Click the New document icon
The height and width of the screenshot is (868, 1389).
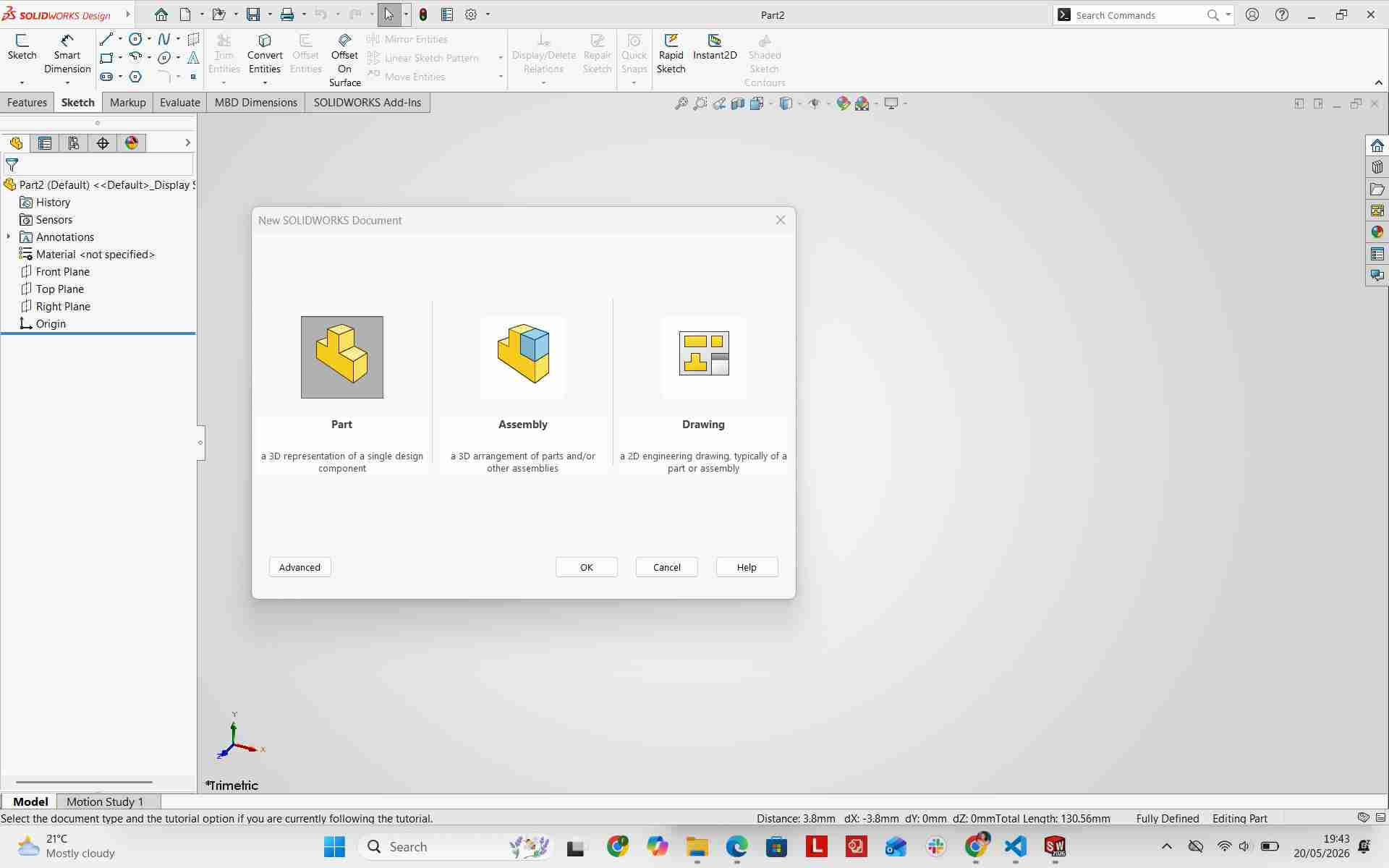[x=185, y=14]
